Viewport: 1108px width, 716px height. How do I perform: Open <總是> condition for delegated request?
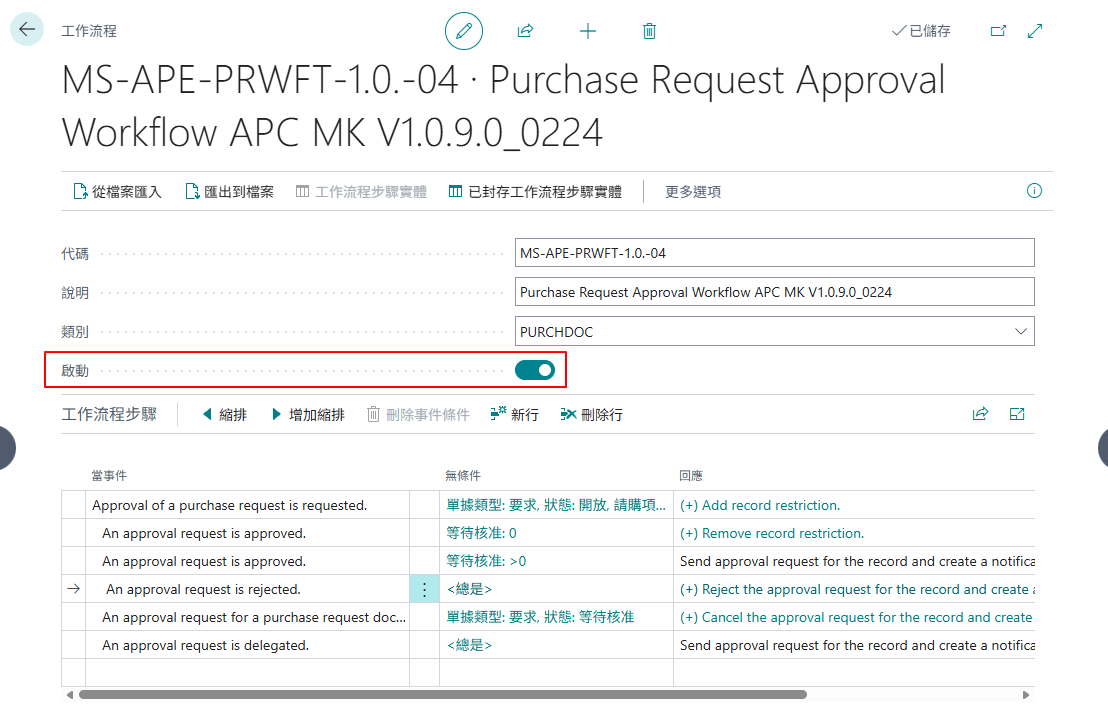[x=469, y=645]
